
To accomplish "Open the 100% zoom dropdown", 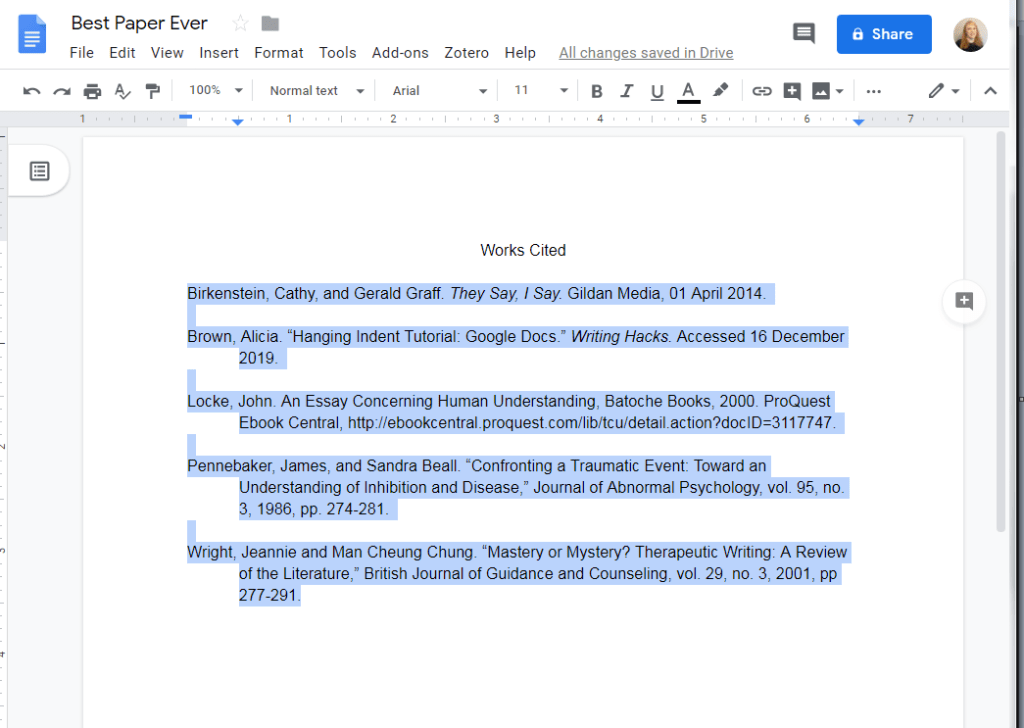I will [216, 91].
